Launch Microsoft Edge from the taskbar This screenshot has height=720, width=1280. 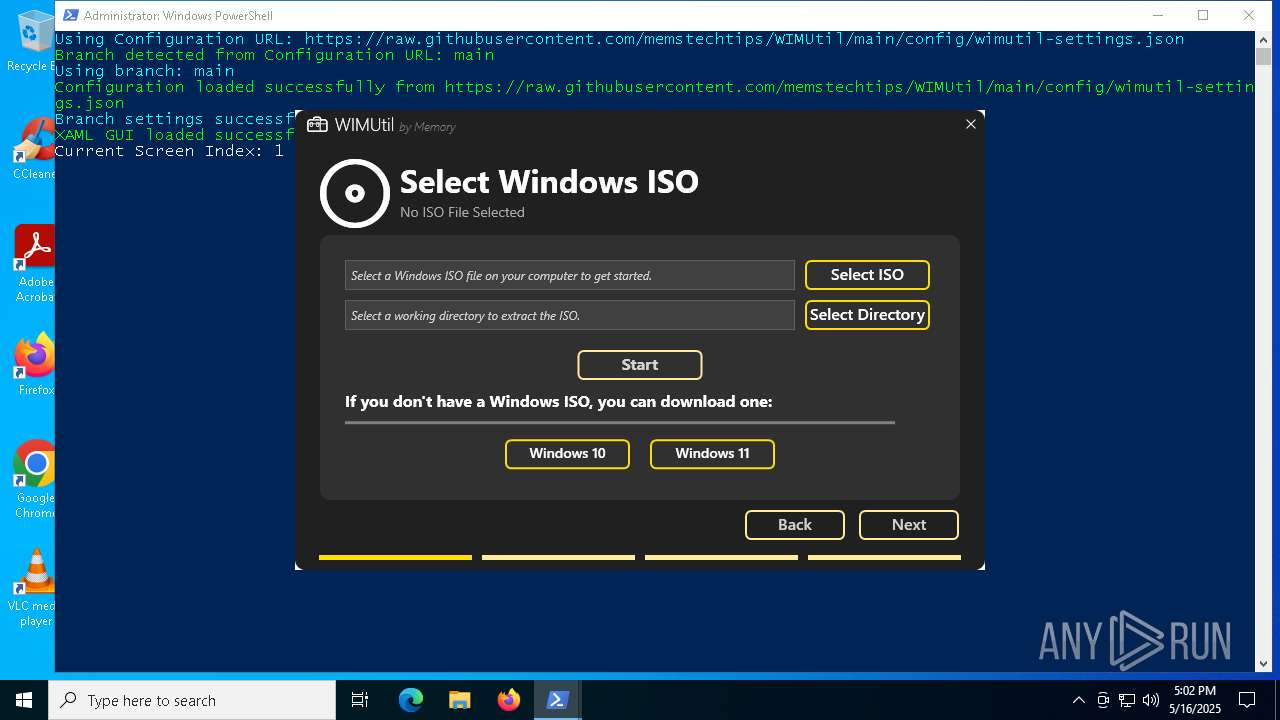point(411,700)
